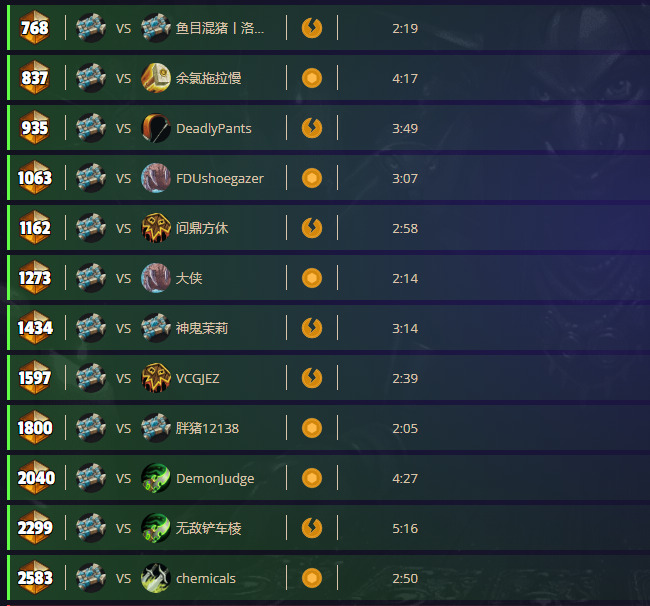Open the match against DeadlyPants
Viewport: 650px width, 606px height.
[328, 128]
